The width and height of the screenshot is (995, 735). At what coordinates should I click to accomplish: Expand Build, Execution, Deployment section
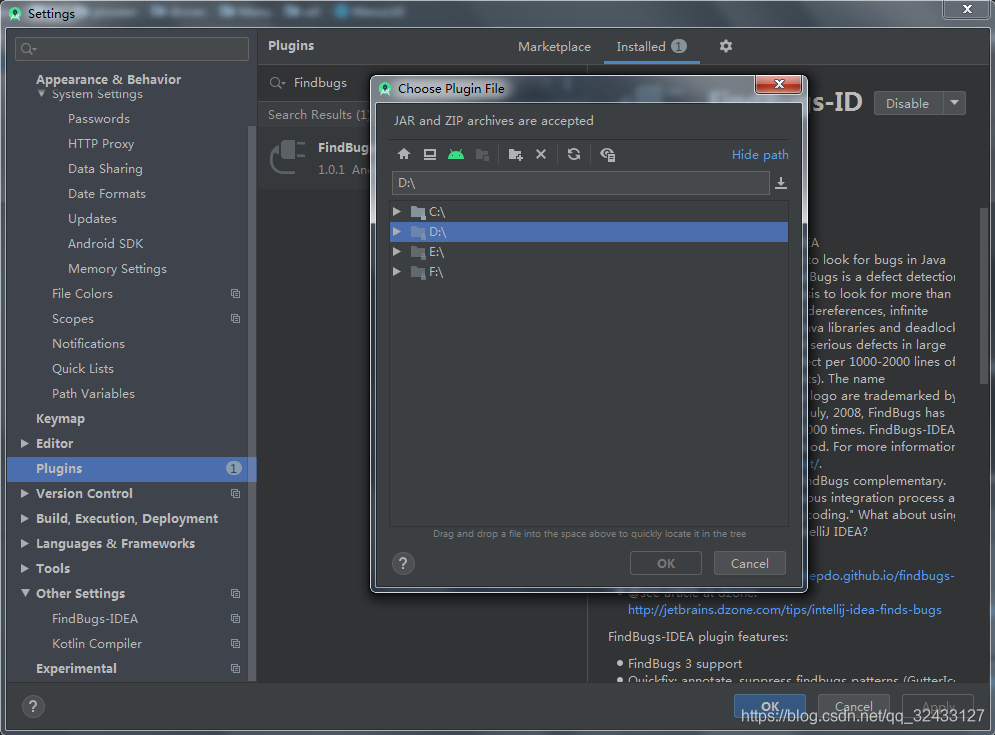click(25, 518)
